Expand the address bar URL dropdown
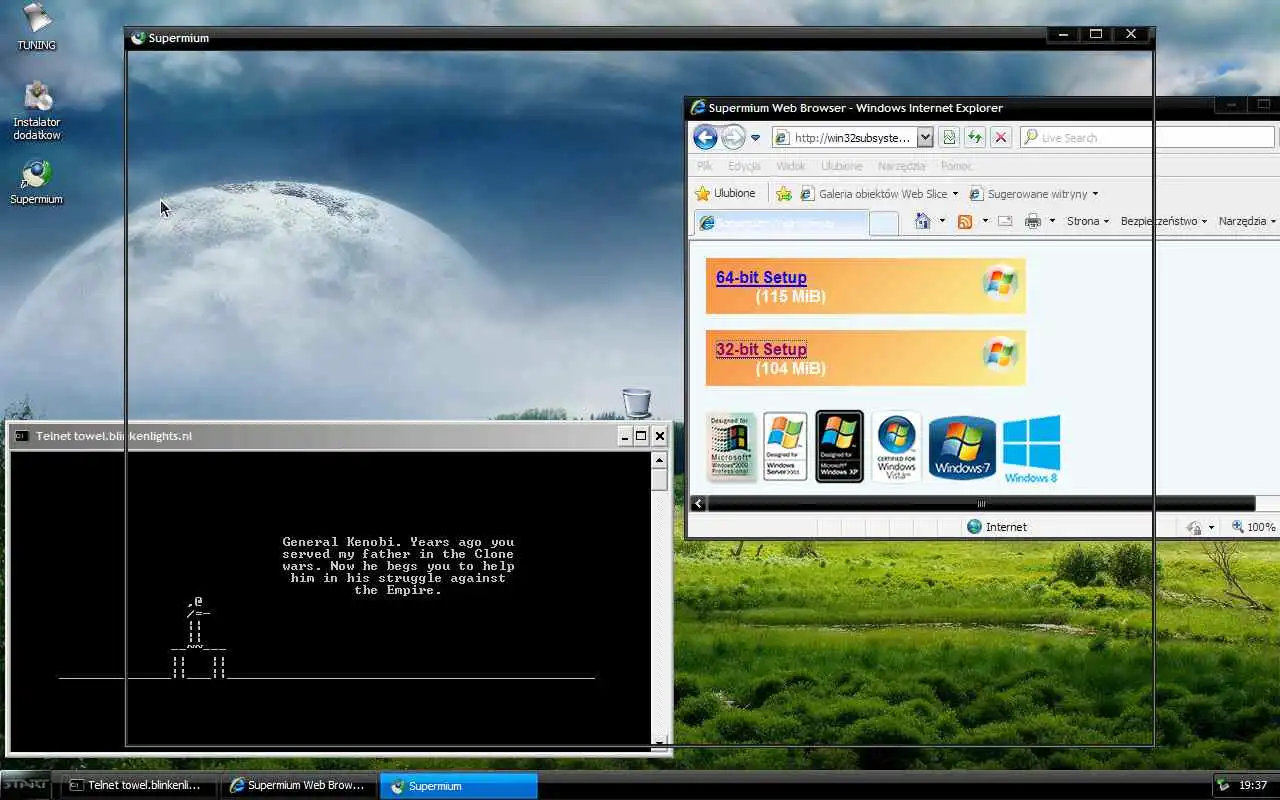 [925, 138]
